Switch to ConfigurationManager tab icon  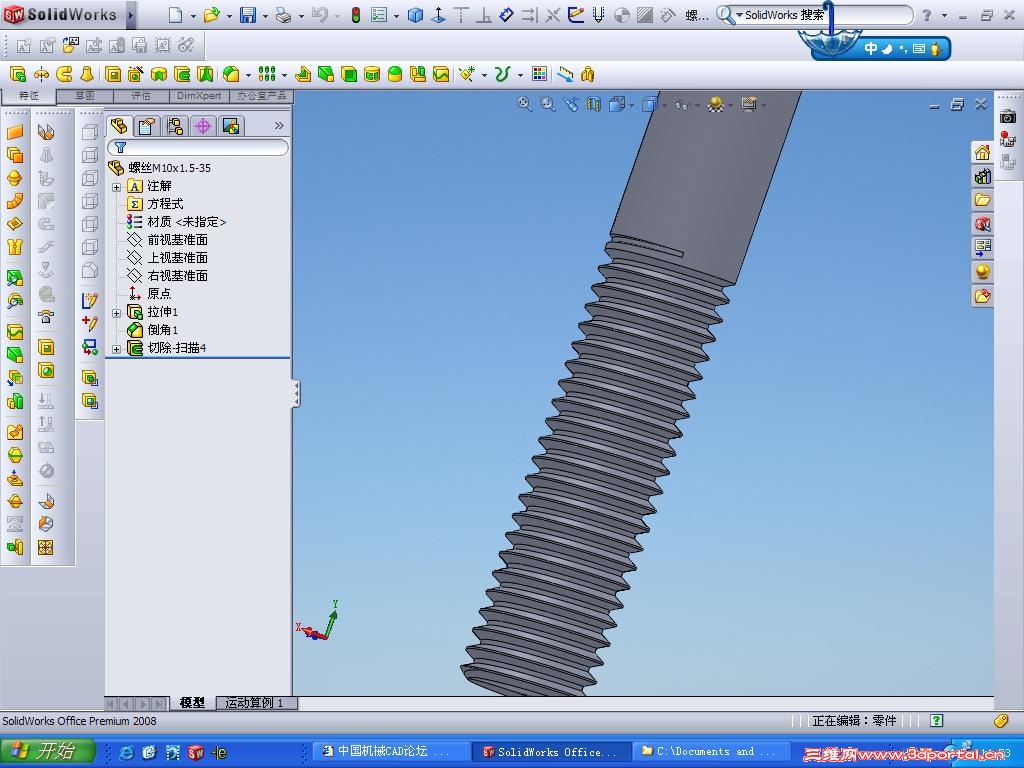175,126
